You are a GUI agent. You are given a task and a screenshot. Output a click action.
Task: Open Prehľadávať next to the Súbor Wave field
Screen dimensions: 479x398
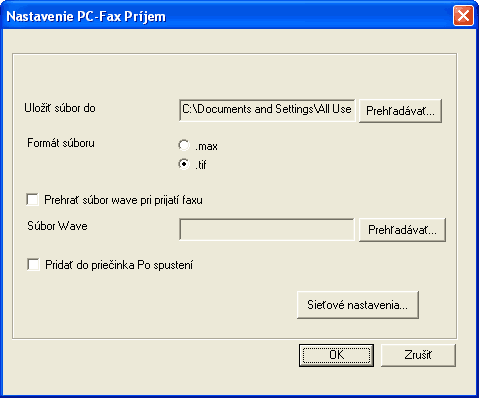click(402, 230)
